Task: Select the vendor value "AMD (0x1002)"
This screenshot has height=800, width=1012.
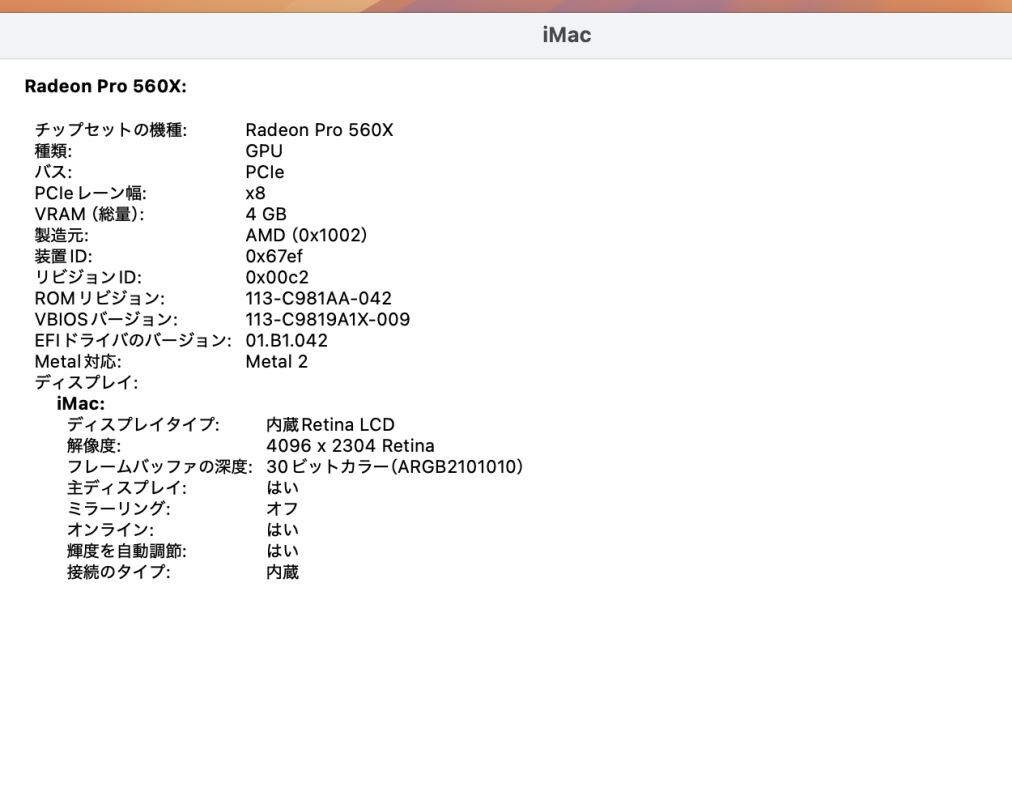Action: [306, 235]
